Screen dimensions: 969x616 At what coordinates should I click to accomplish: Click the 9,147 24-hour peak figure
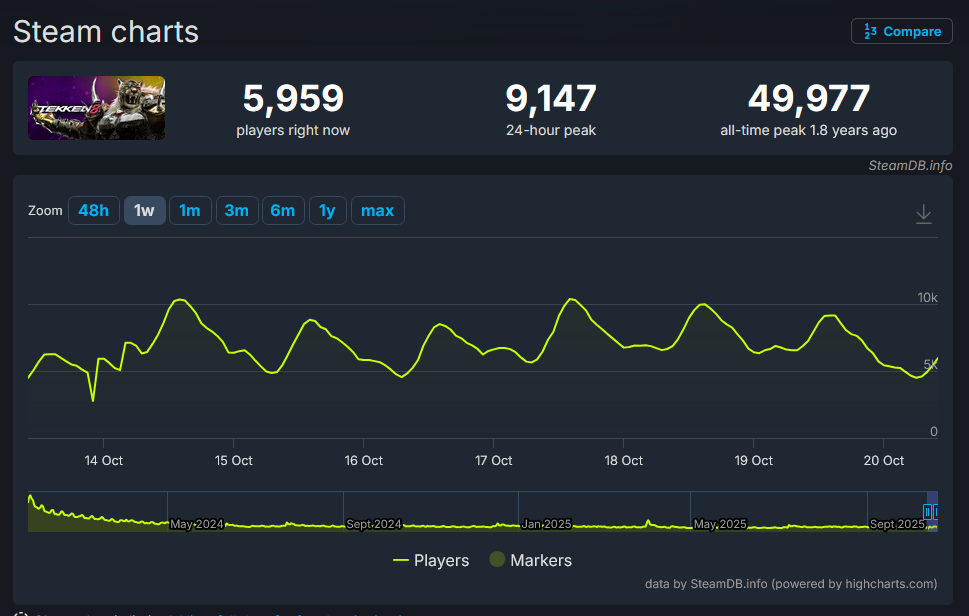click(x=551, y=98)
